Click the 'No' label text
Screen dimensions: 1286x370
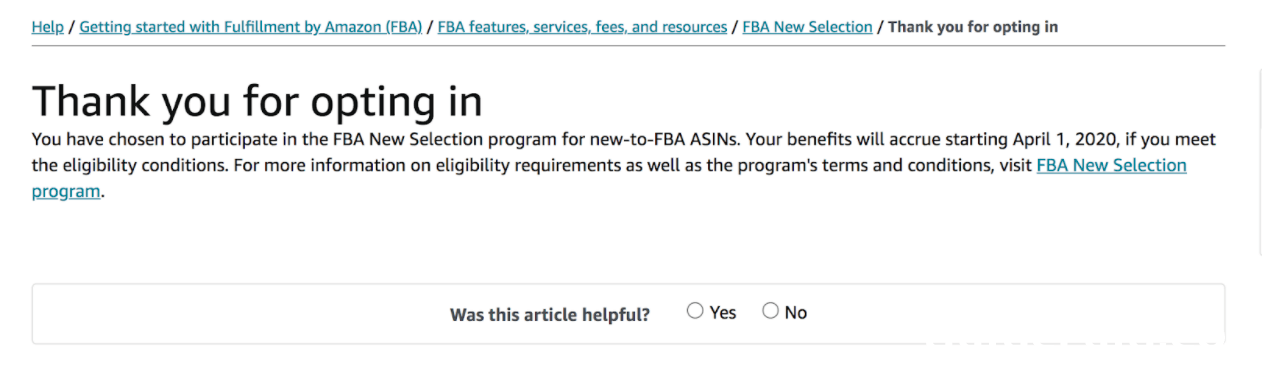(x=796, y=313)
